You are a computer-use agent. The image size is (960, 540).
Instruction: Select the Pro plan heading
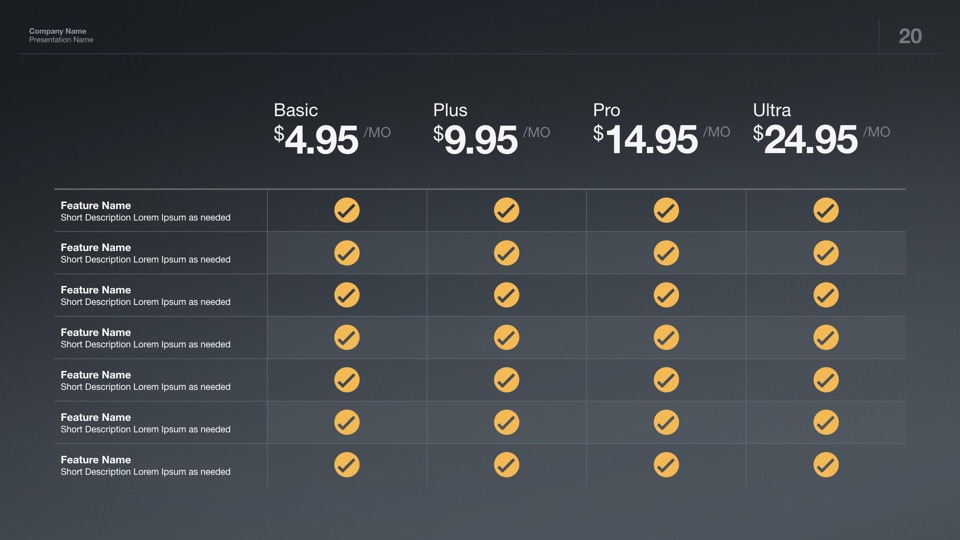pos(606,110)
